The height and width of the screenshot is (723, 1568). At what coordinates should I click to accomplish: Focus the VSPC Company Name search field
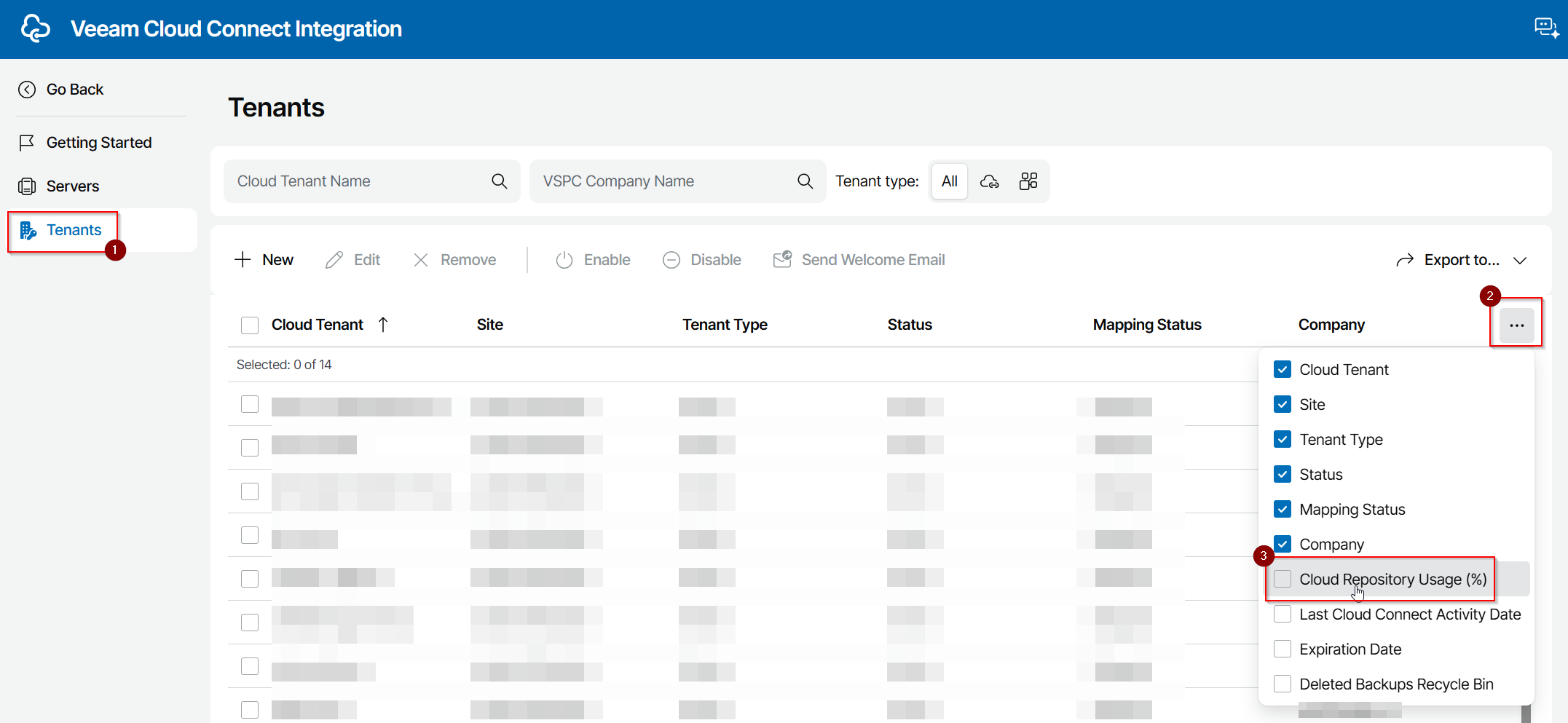(x=678, y=181)
